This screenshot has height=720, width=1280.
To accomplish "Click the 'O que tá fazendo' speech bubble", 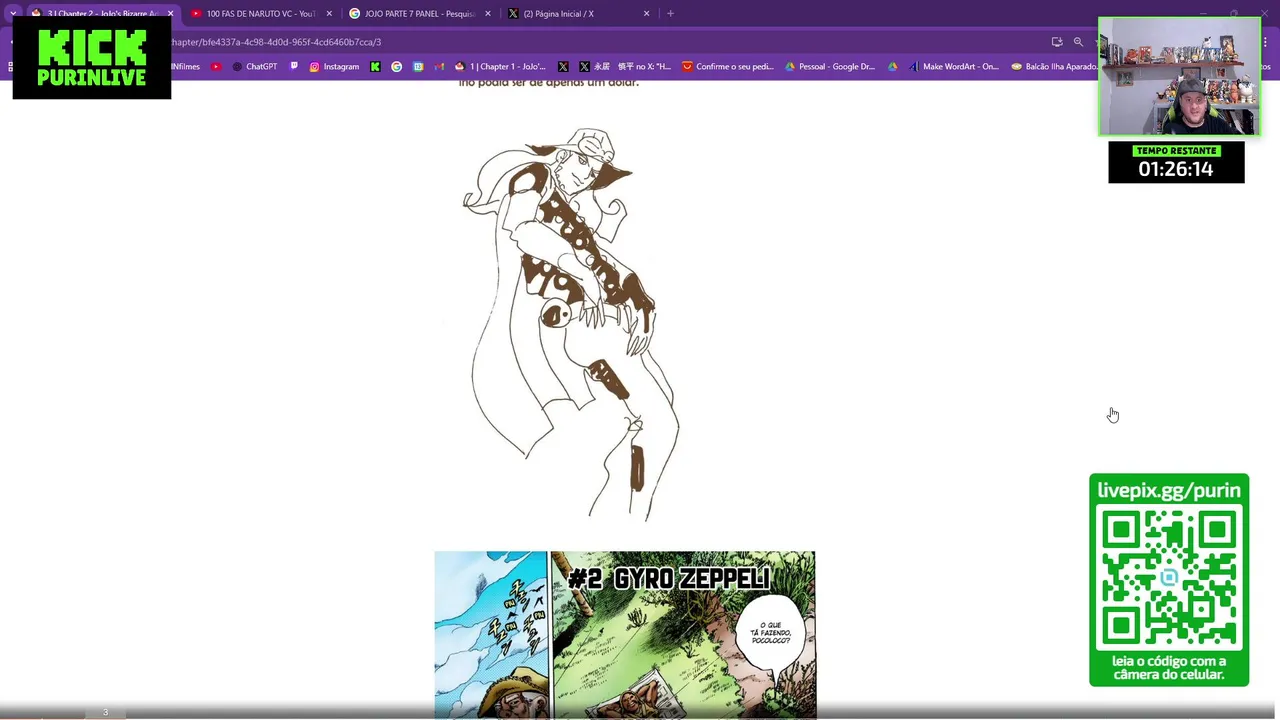I will coord(770,633).
